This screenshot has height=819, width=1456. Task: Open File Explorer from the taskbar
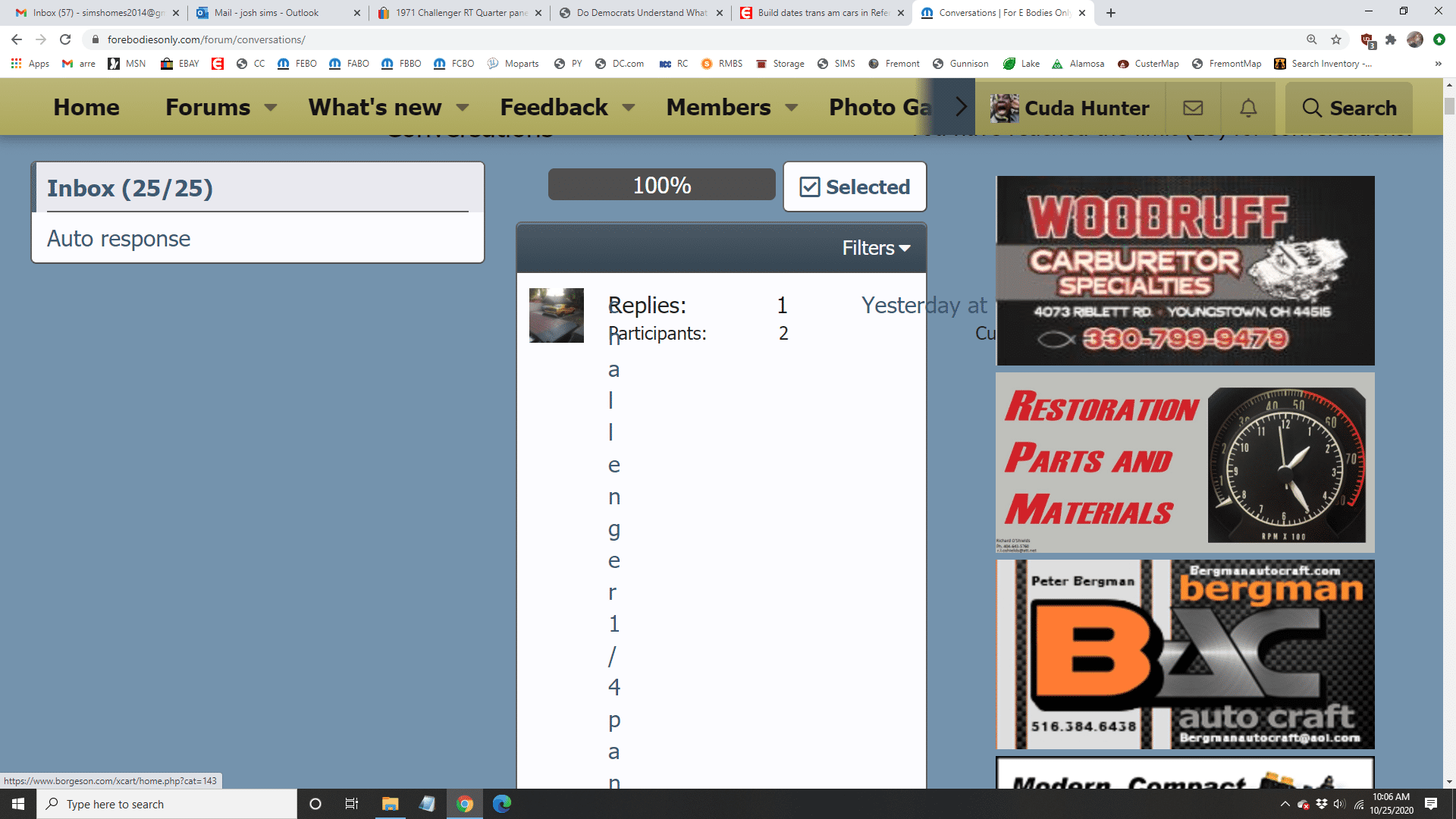pos(390,804)
